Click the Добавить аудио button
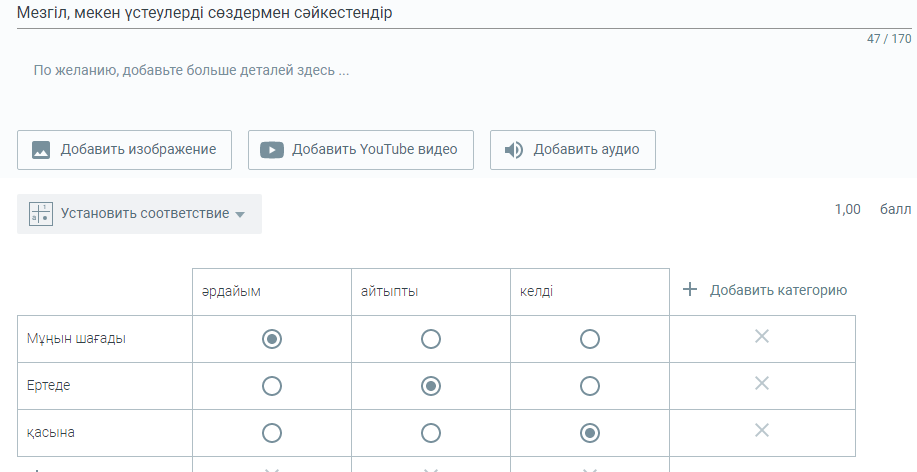 point(572,150)
